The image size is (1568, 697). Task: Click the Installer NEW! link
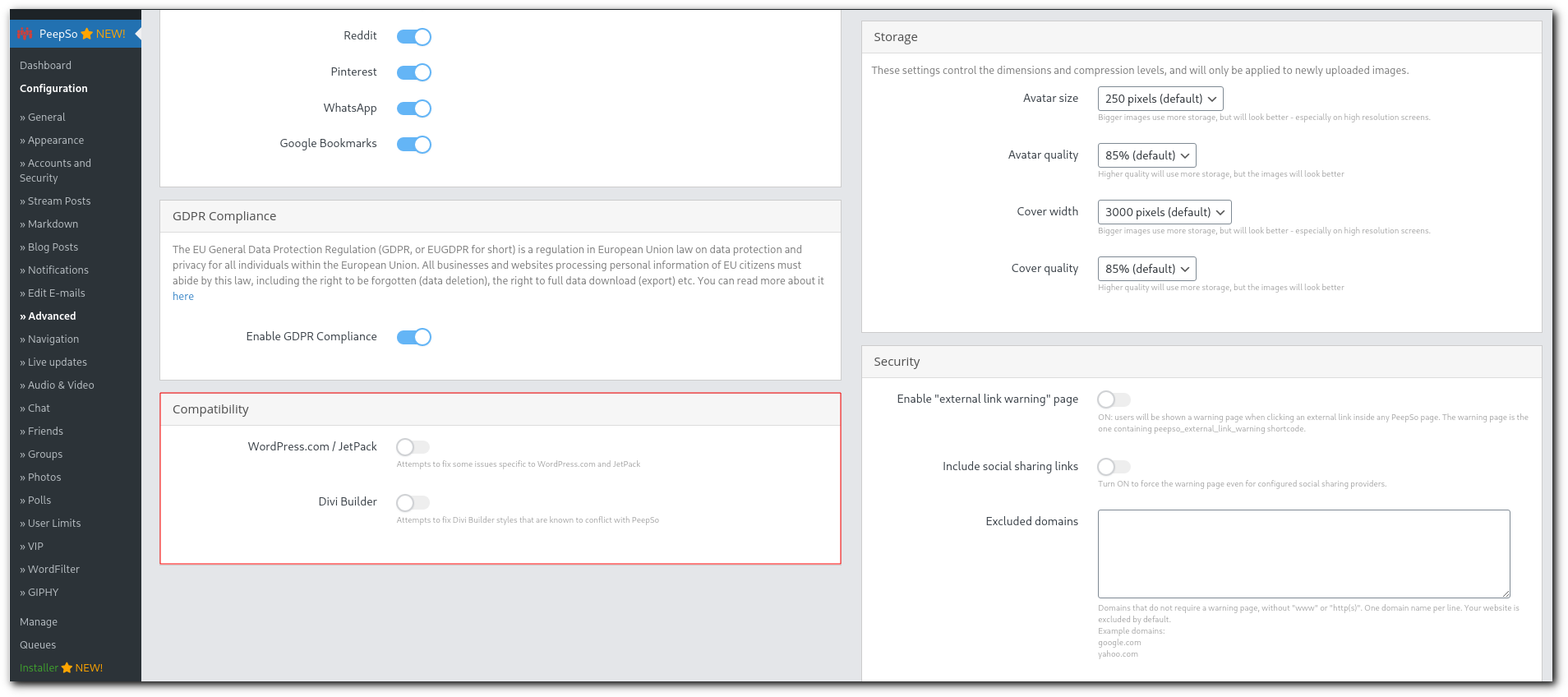61,668
